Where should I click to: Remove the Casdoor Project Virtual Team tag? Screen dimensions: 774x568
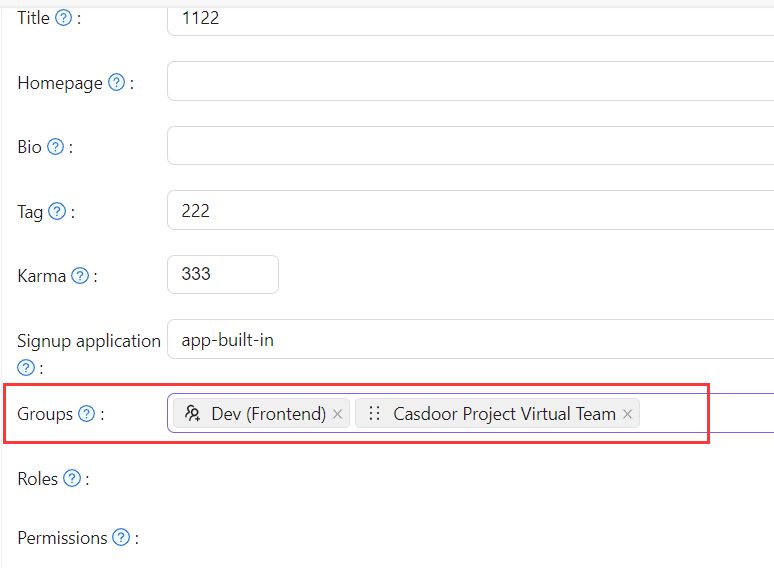coord(627,414)
